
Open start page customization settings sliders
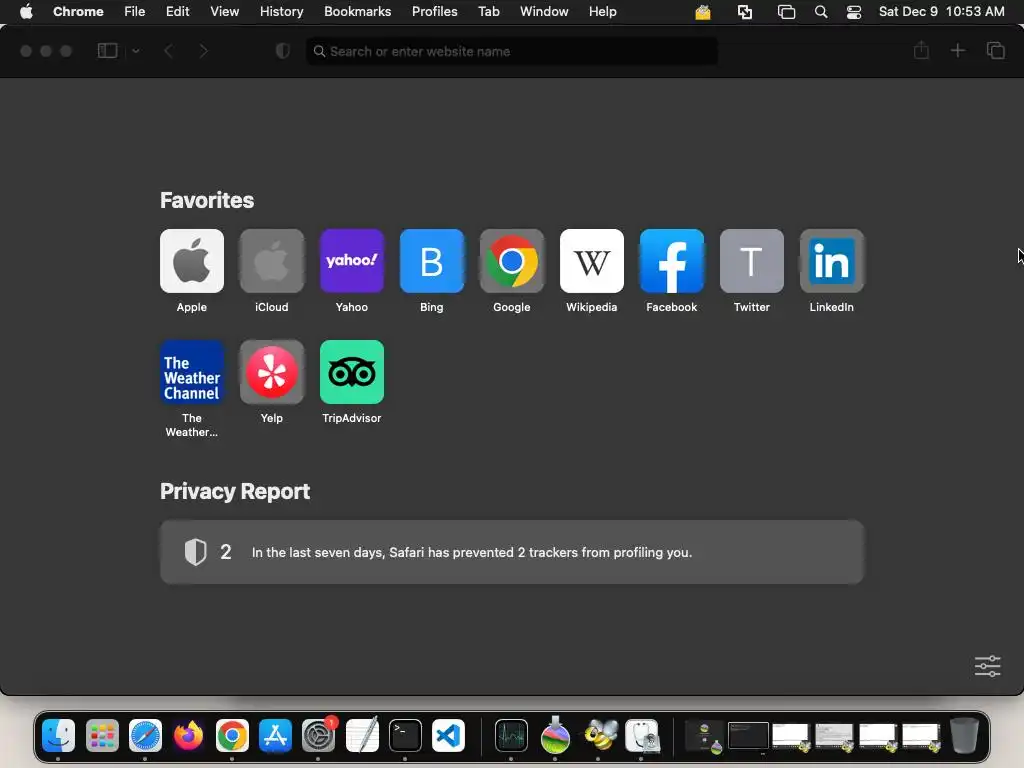pos(987,666)
